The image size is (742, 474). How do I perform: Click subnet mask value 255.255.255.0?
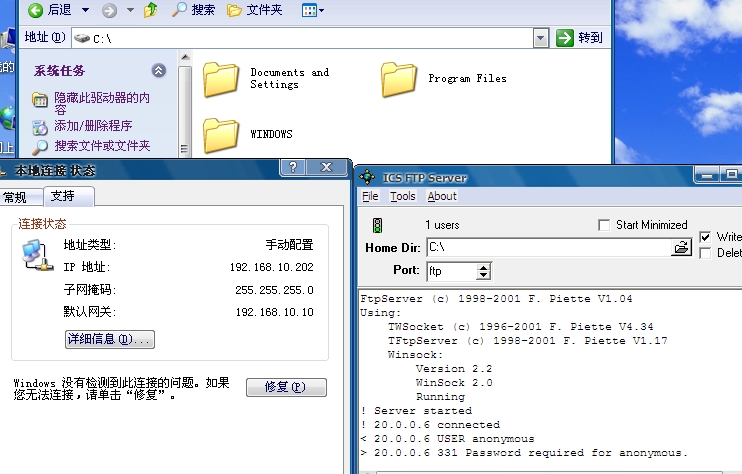[x=274, y=290]
